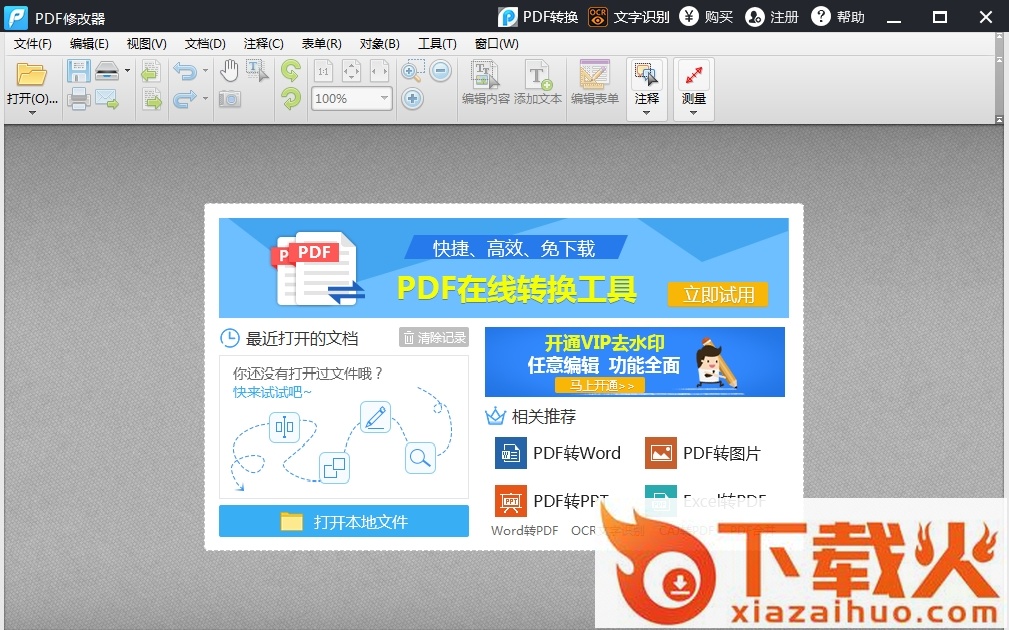This screenshot has height=630, width=1009.
Task: Click the open folder icon
Action: (31, 75)
